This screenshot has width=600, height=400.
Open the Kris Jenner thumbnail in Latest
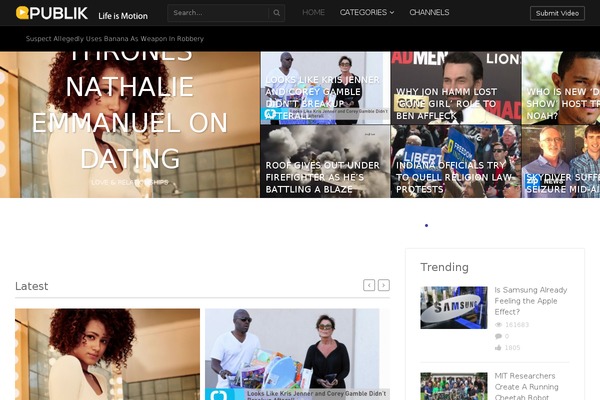(x=298, y=354)
